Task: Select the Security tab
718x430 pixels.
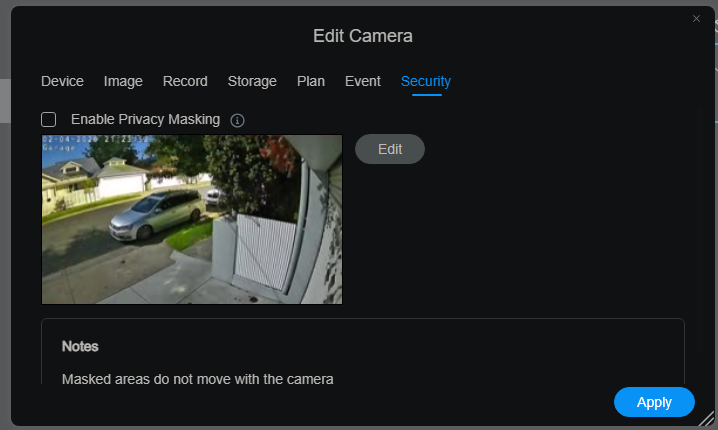Action: click(426, 82)
